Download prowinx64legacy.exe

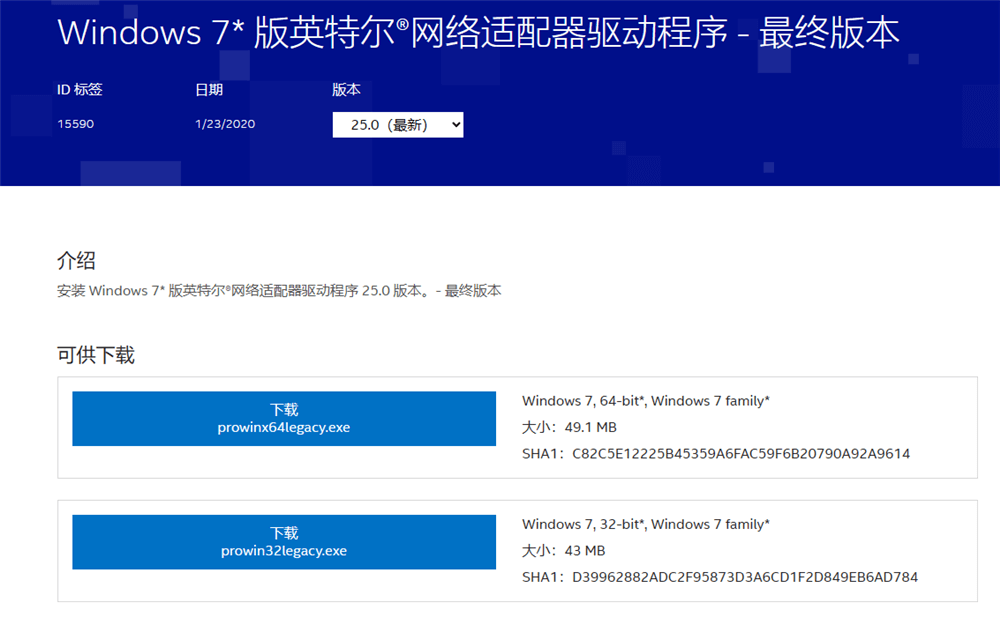click(x=283, y=419)
